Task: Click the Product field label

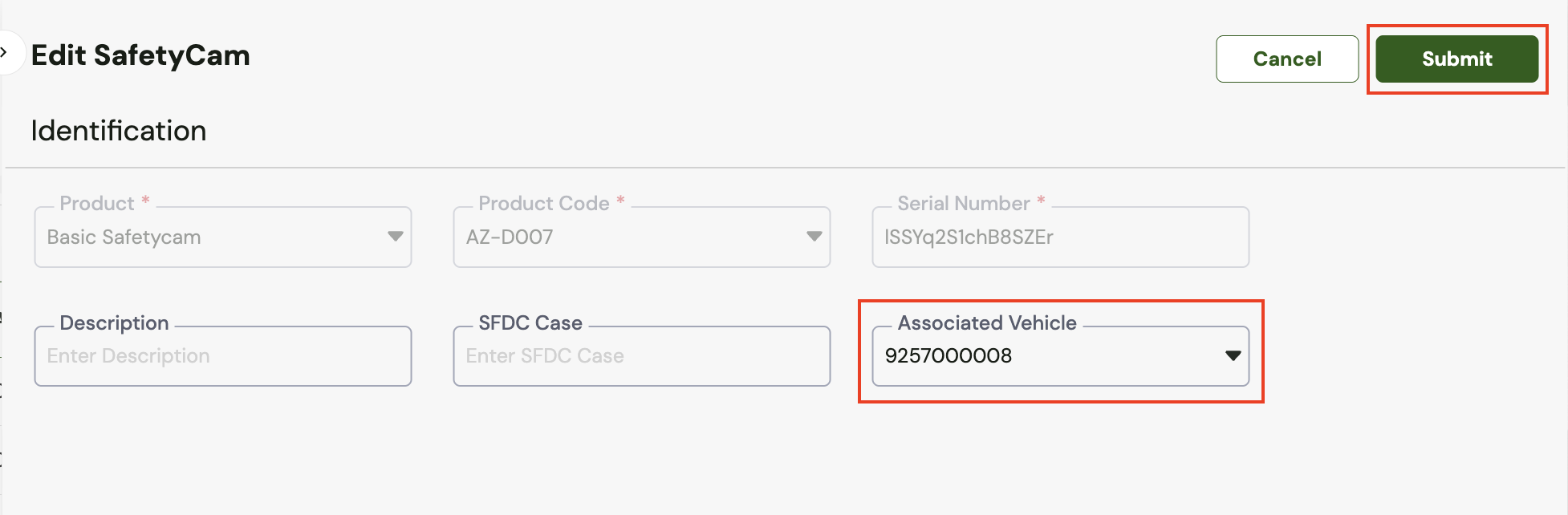Action: click(97, 204)
